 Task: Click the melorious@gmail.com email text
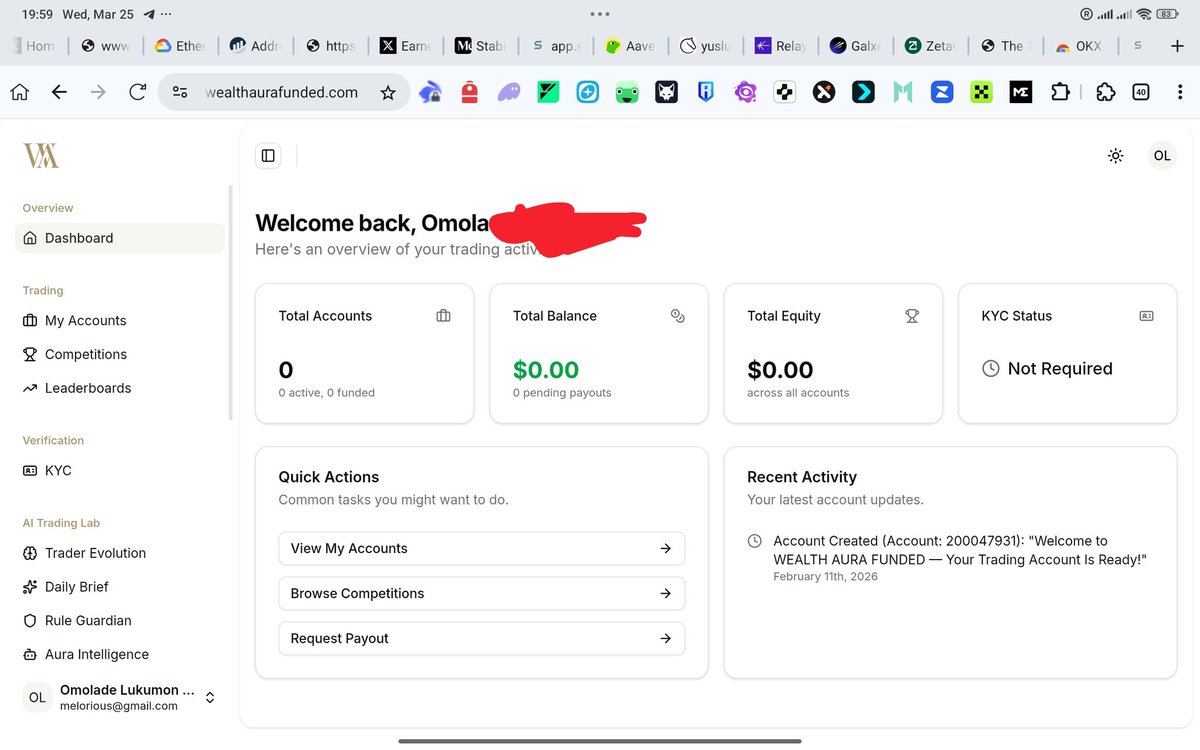[x=119, y=706]
